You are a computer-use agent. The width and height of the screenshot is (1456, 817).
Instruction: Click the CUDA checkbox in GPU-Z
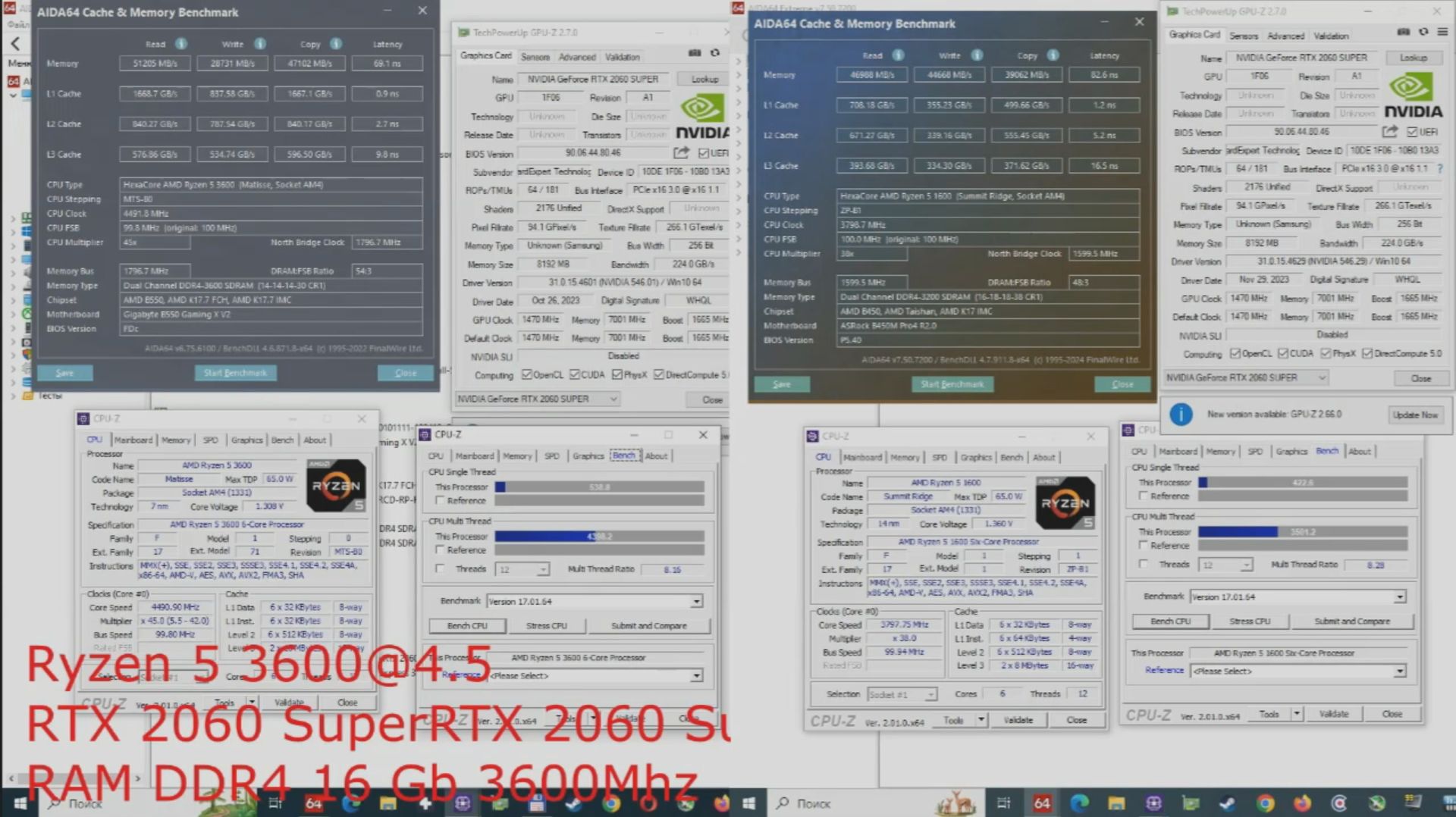[574, 374]
